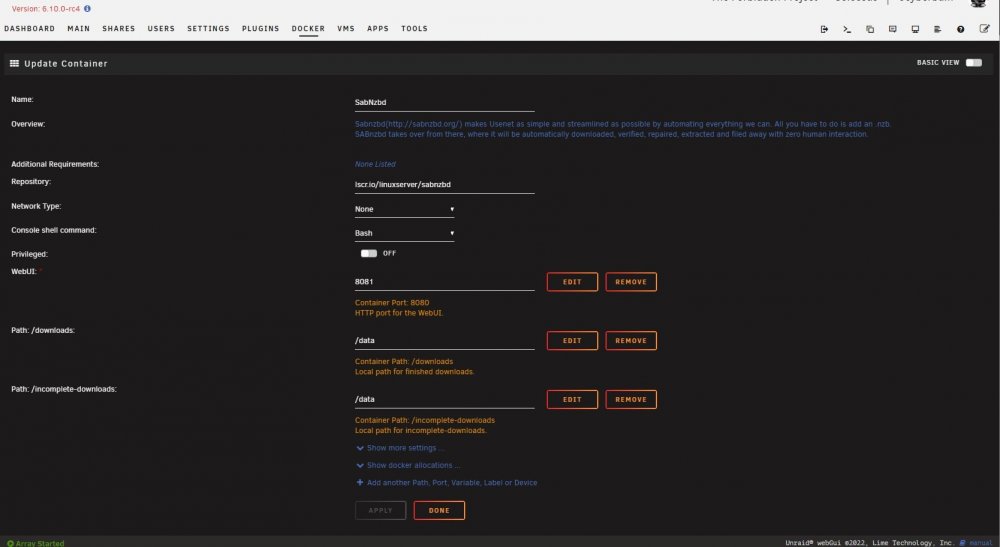Open the Users tab
The image size is (1000, 547).
point(161,29)
